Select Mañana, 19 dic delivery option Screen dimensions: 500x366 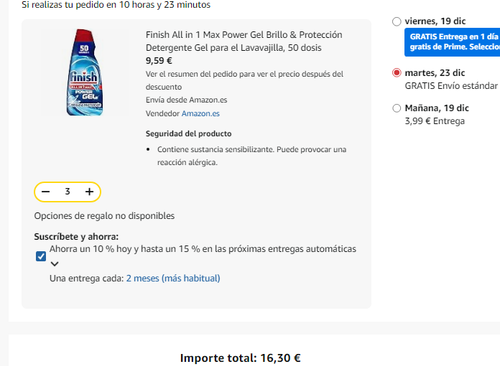coord(396,108)
